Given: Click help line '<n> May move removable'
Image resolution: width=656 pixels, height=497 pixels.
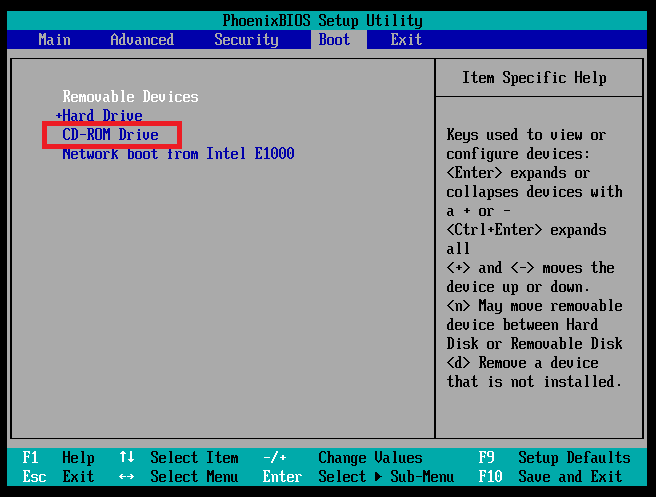Looking at the screenshot, I should [534, 306].
